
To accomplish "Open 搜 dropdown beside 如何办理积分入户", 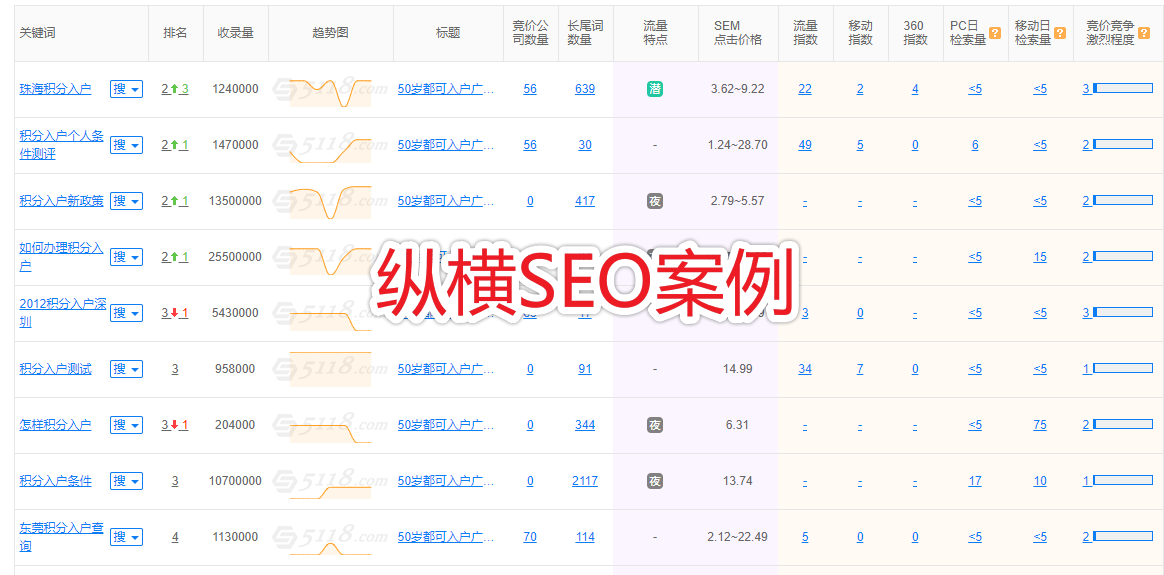I will pyautogui.click(x=126, y=257).
